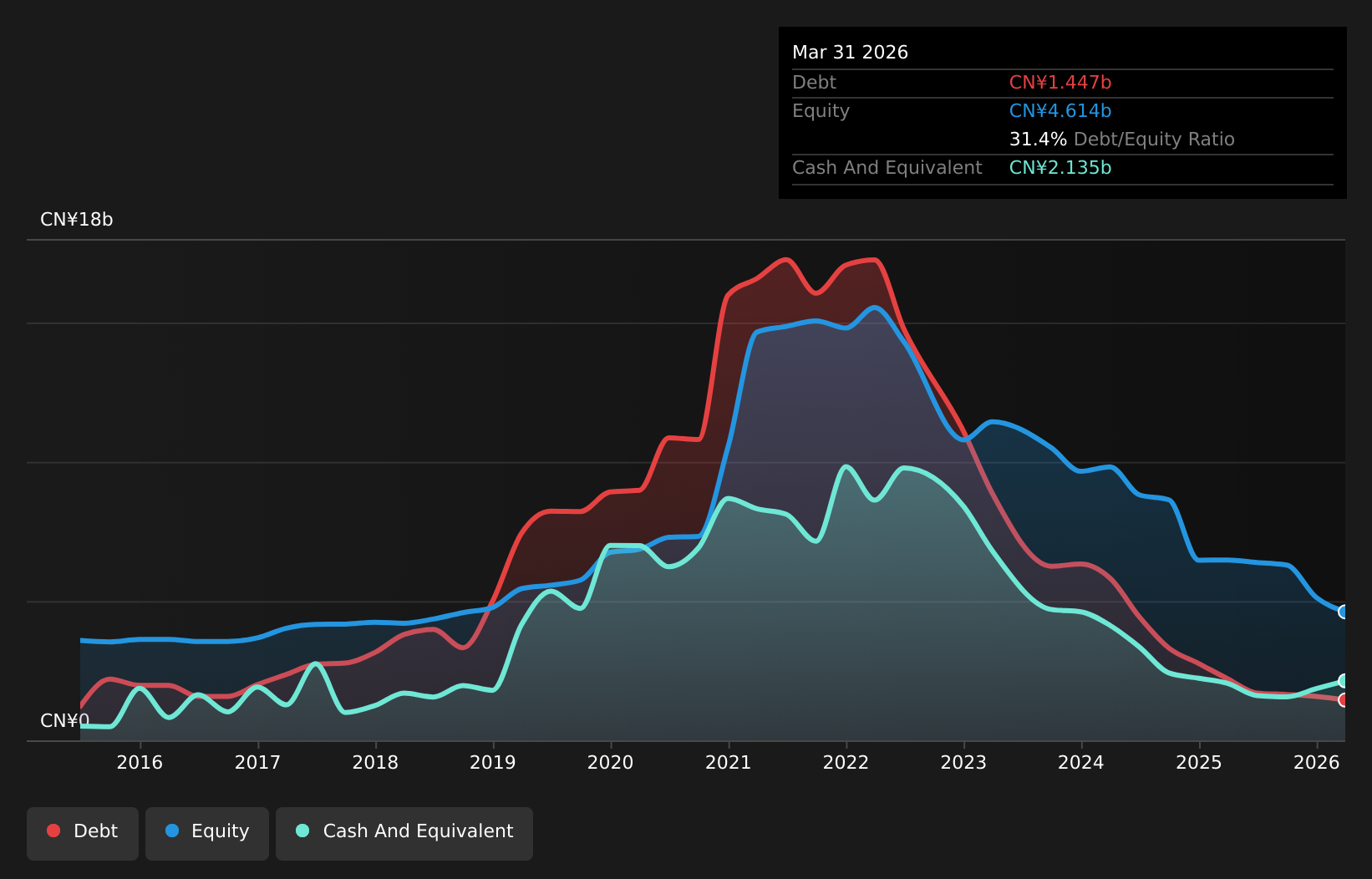Click the 2021 x-axis label
1372x879 pixels.
click(729, 762)
